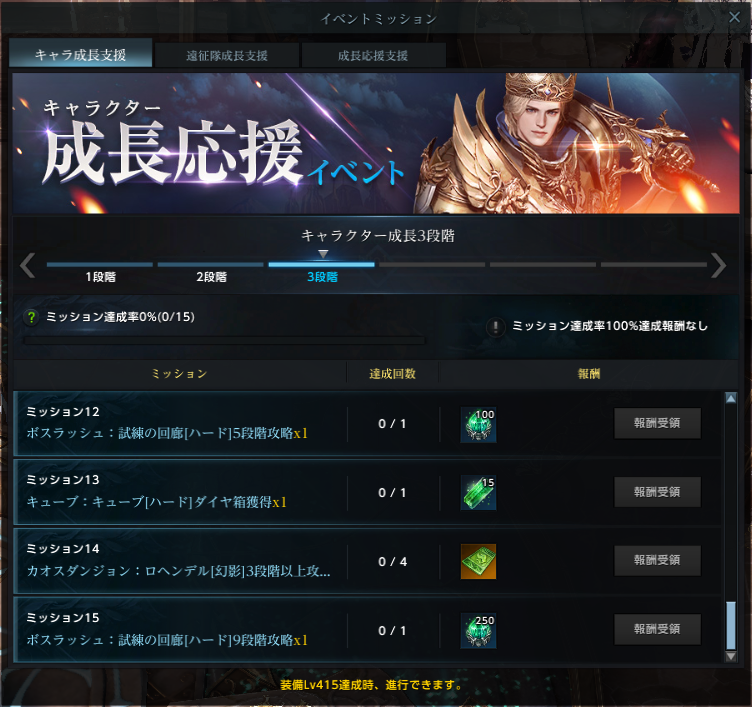This screenshot has width=752, height=707.
Task: Click the mission list scrollbar thumb
Action: click(731, 625)
